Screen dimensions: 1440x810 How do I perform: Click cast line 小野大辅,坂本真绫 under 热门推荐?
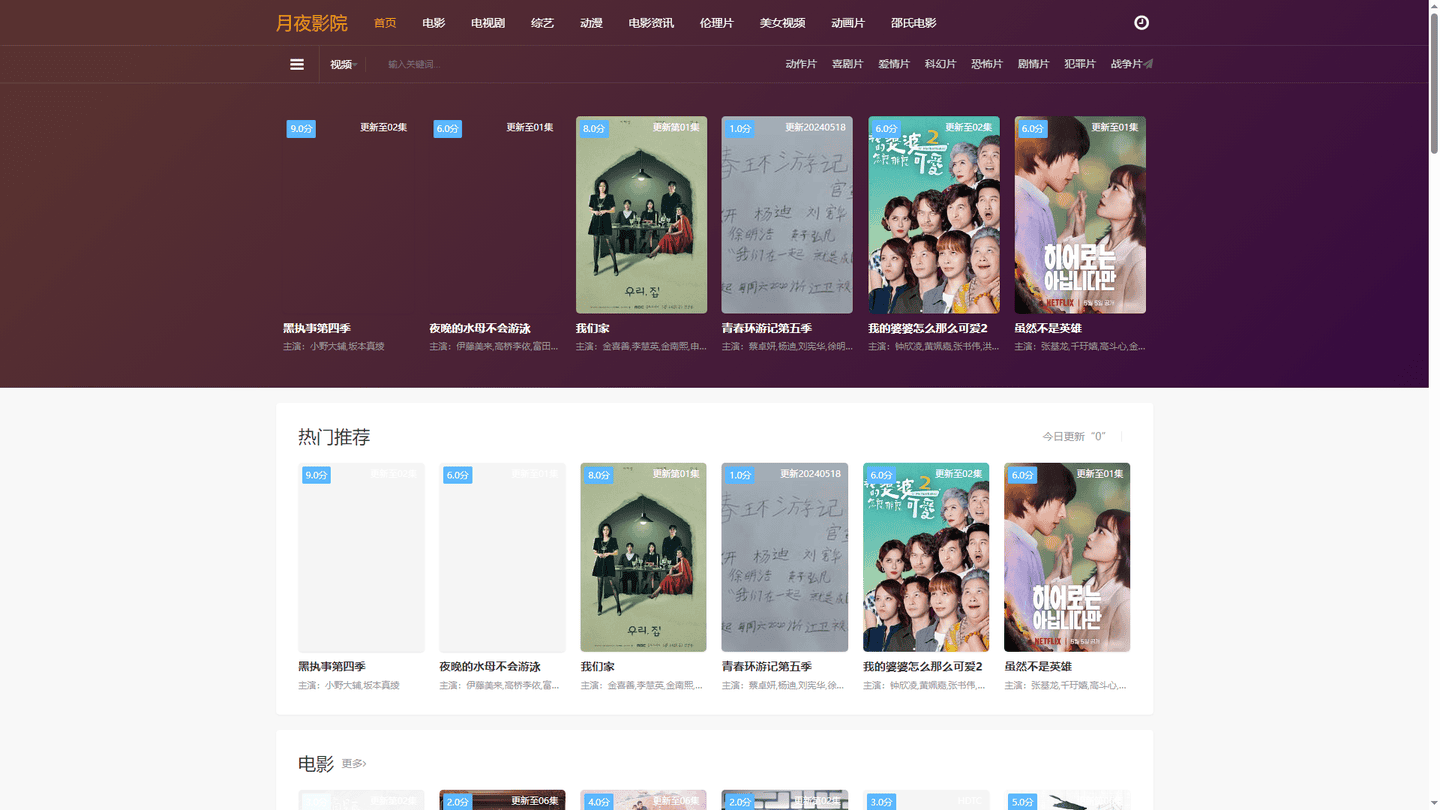point(349,686)
